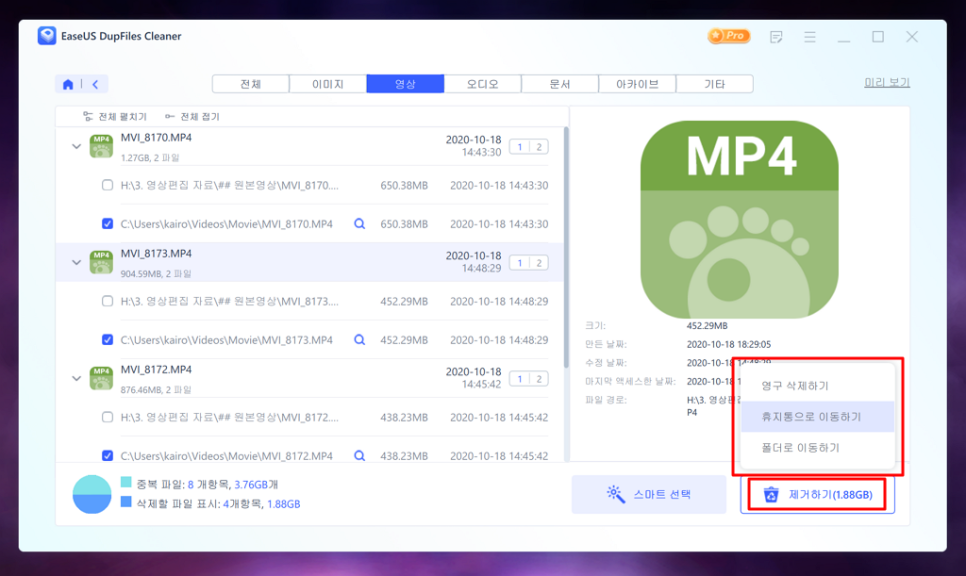Click the MP4 icon of MVI_8173.MP4
Screen dimensions: 966x576
click(101, 262)
